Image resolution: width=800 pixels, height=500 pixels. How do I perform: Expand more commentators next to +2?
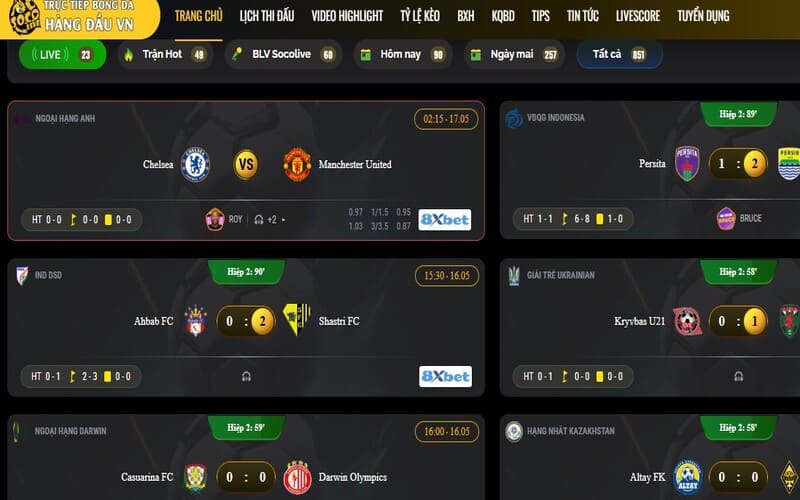tap(284, 220)
